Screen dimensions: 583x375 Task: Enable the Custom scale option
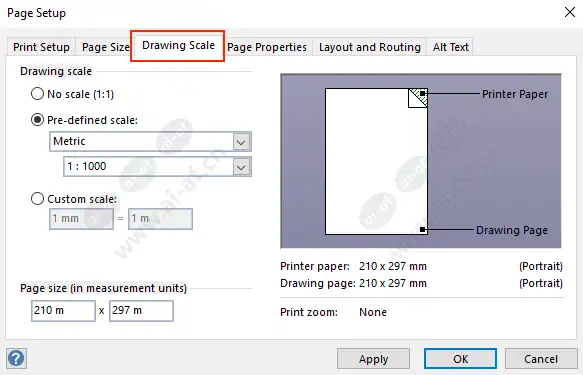(37, 198)
